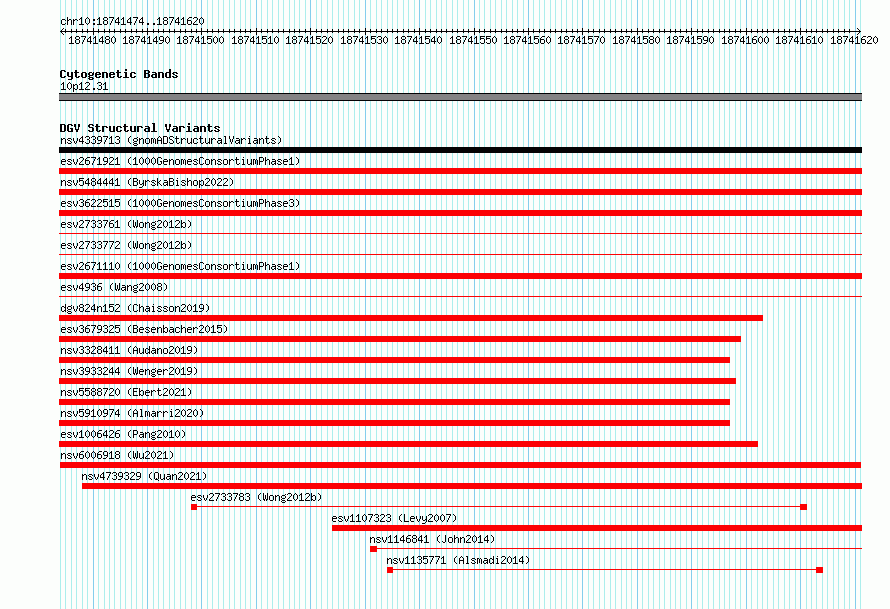This screenshot has width=890, height=609.
Task: Click ruler position 18741530
Action: 364,40
